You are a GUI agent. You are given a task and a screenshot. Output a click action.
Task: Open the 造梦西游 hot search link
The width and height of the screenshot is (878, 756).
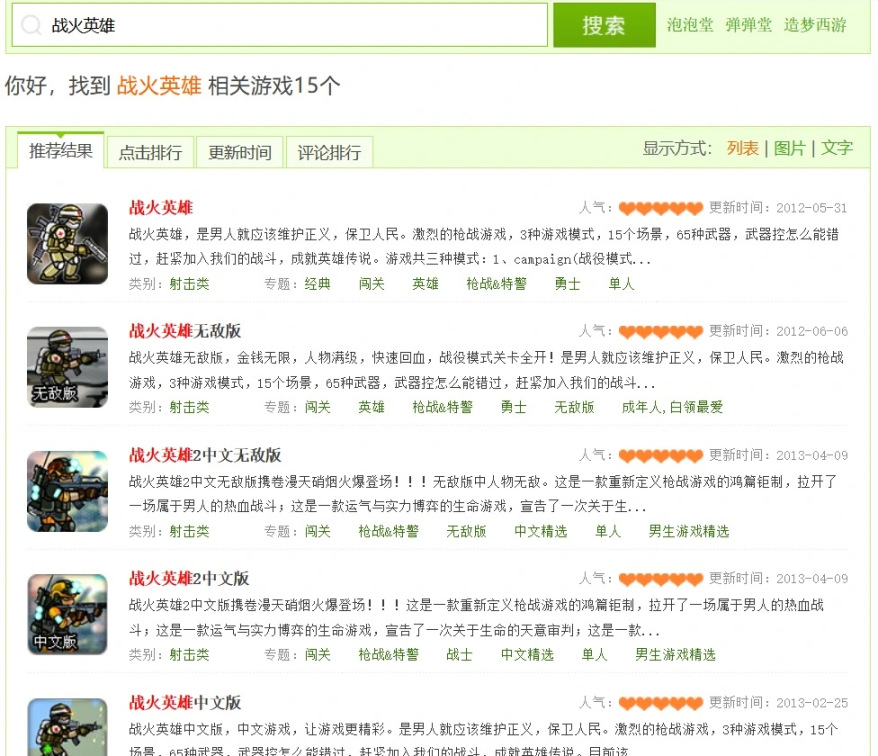pos(815,25)
